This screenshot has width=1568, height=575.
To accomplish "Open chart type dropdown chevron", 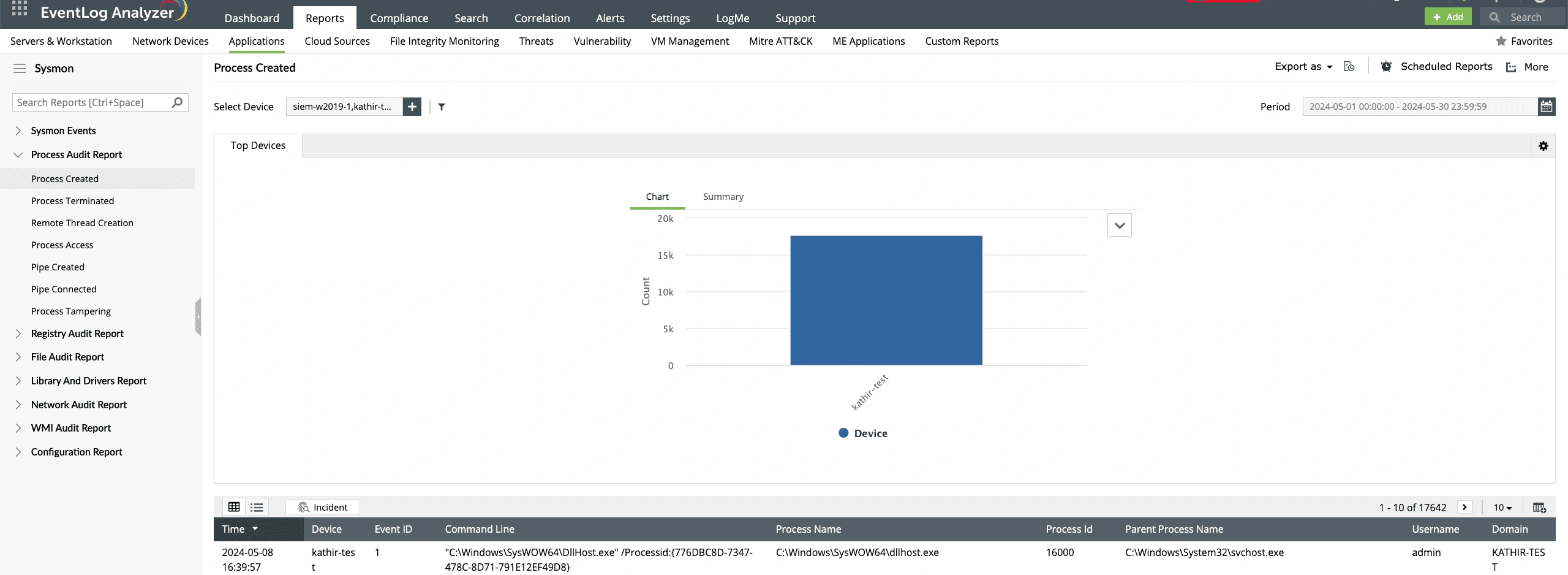I will coord(1120,225).
